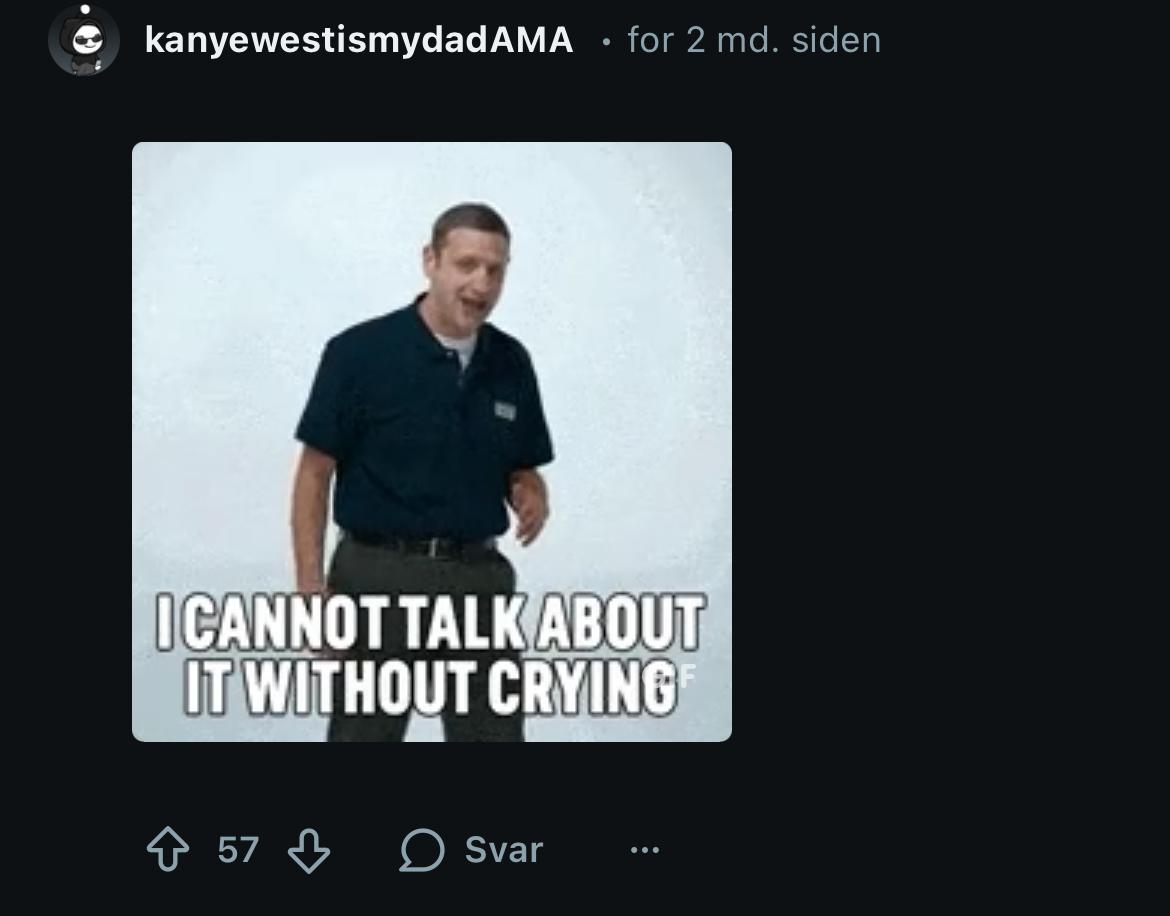The height and width of the screenshot is (916, 1170).
Task: Click the vote count showing 57
Action: [x=238, y=850]
